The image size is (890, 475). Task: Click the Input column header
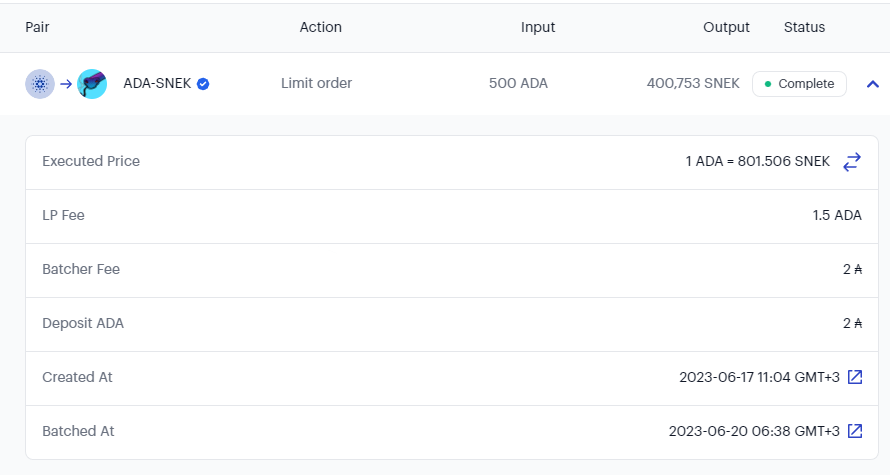538,27
